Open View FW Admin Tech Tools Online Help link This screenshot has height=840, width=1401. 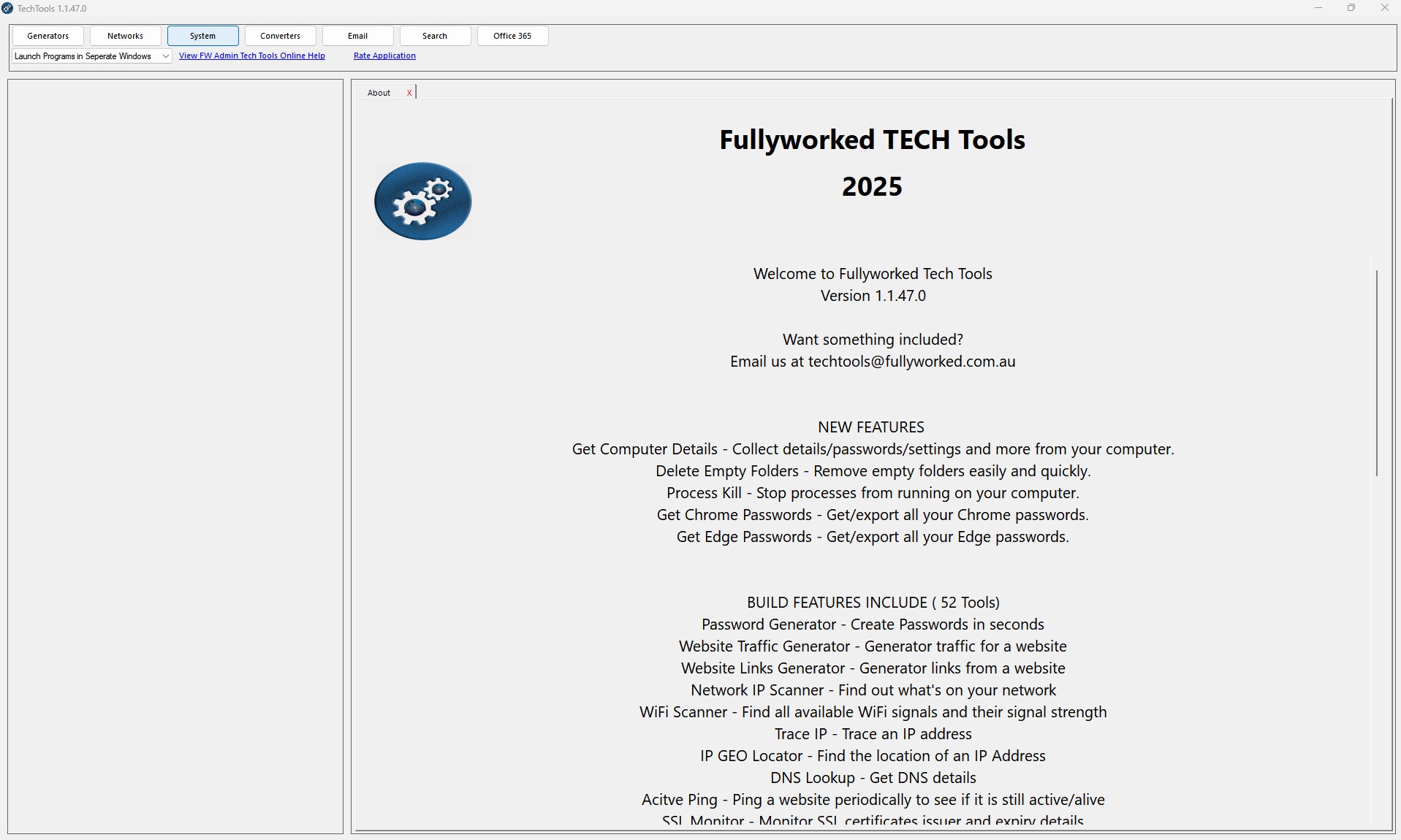[252, 56]
